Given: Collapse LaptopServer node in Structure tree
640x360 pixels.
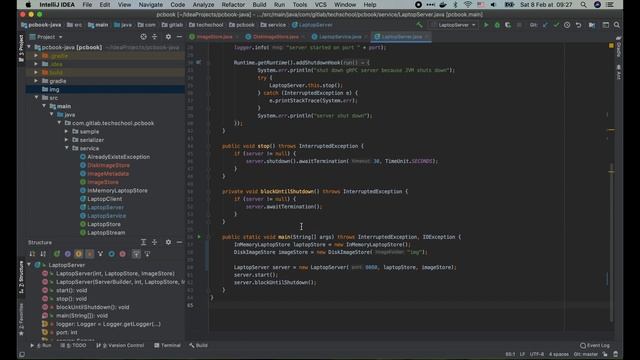Looking at the screenshot, I should pos(29,264).
